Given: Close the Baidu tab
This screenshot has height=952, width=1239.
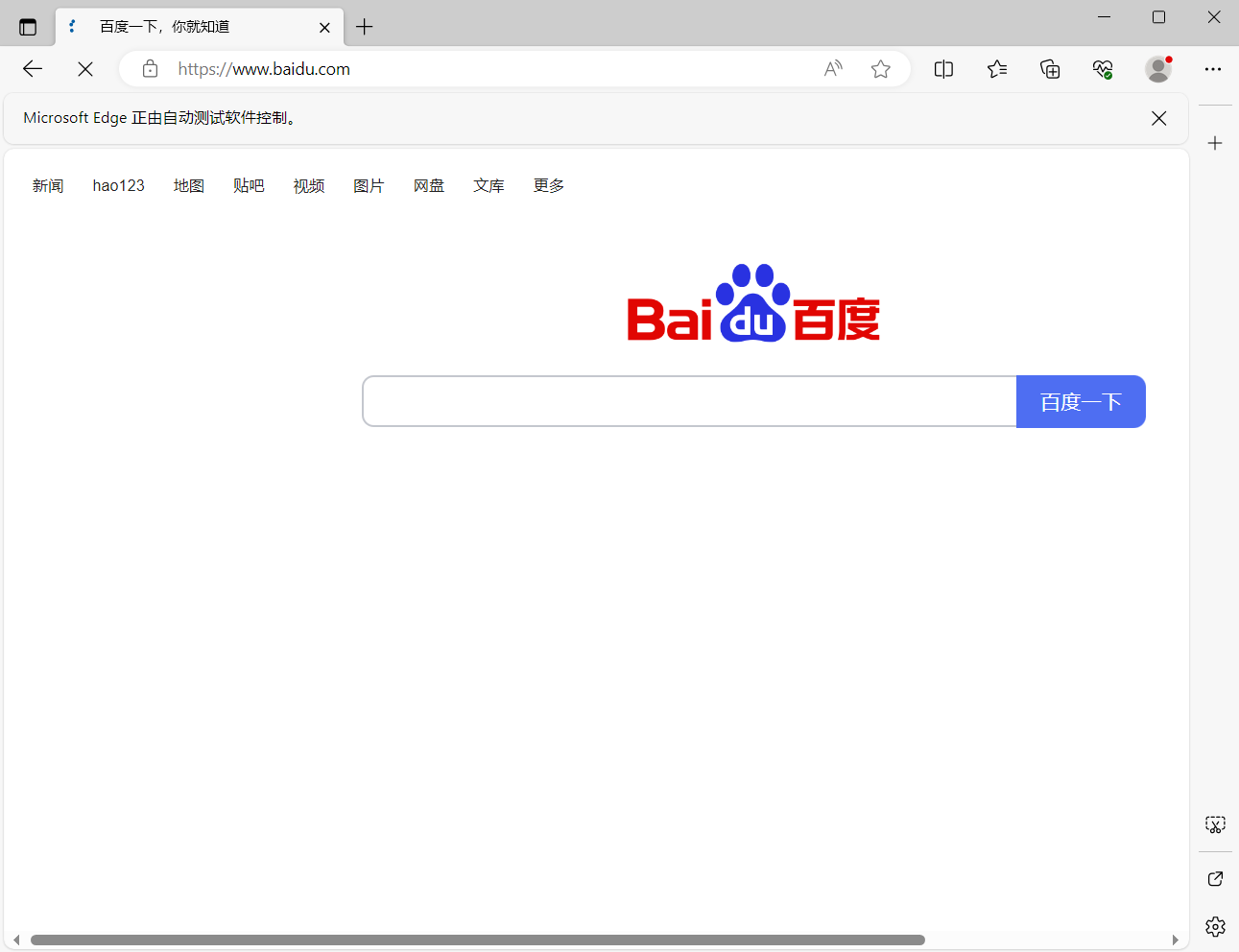Looking at the screenshot, I should click(324, 27).
